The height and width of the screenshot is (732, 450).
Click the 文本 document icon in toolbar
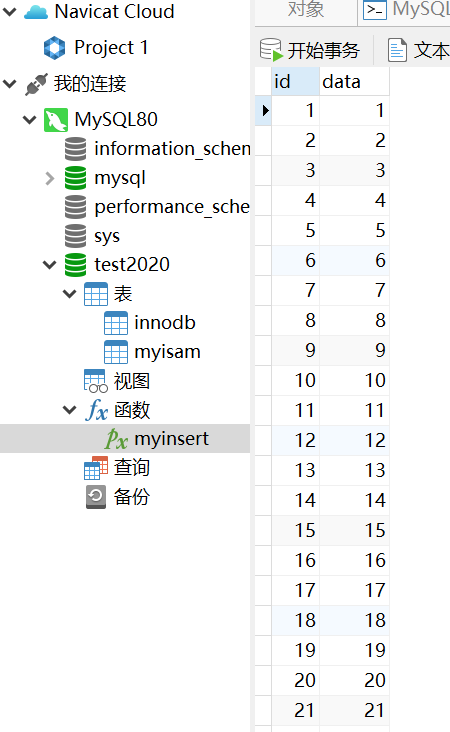point(397,50)
